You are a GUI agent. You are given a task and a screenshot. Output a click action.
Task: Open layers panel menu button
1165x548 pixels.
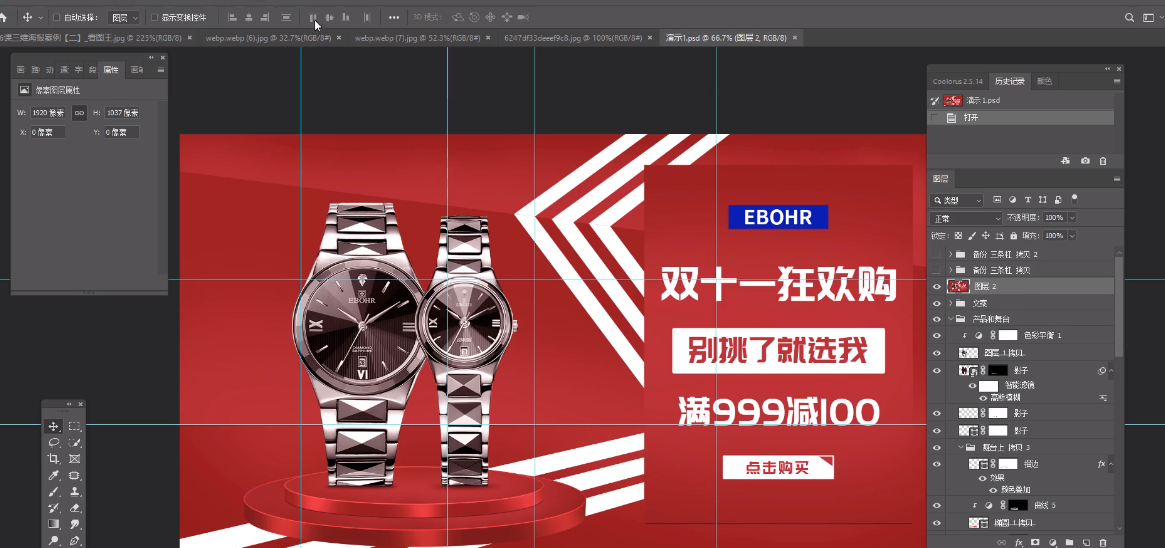tap(1117, 179)
